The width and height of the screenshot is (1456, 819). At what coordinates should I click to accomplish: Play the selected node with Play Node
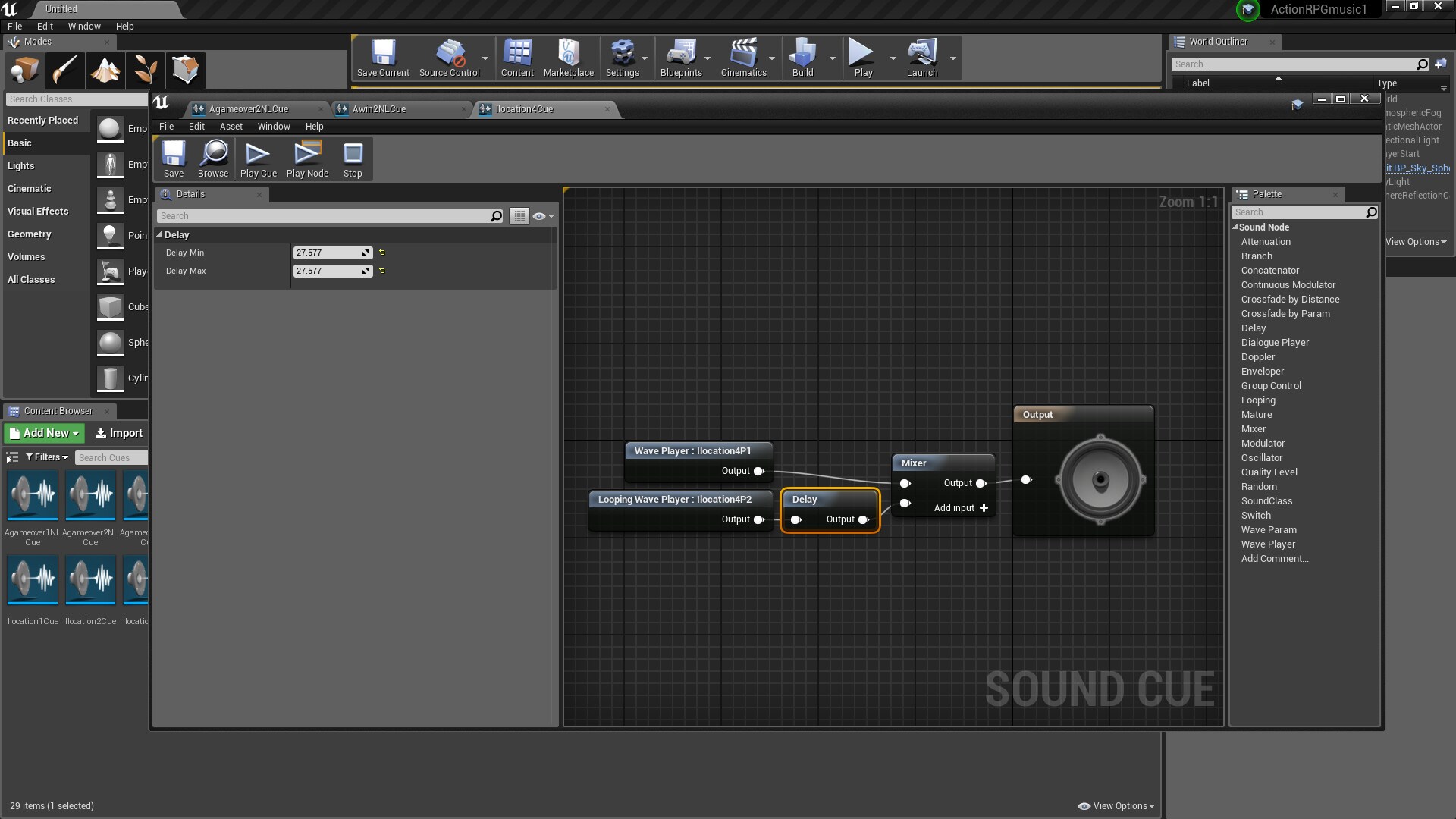click(x=306, y=158)
